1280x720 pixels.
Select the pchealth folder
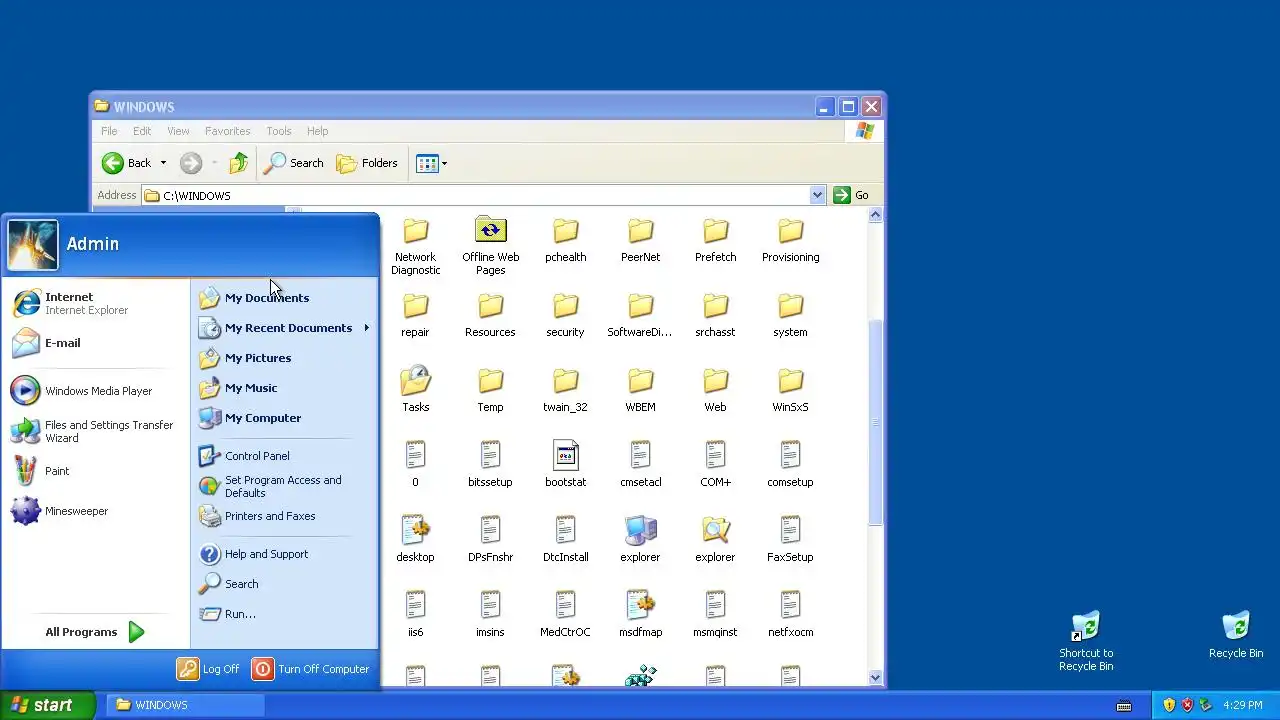(x=565, y=240)
